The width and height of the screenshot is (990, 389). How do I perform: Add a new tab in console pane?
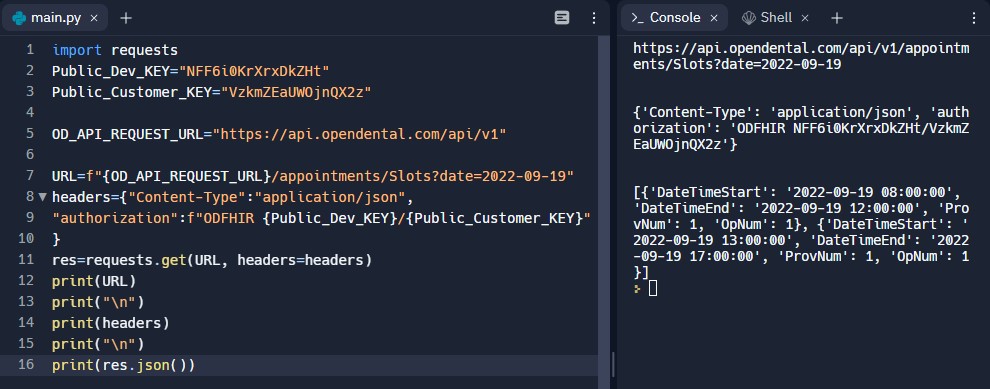[837, 18]
